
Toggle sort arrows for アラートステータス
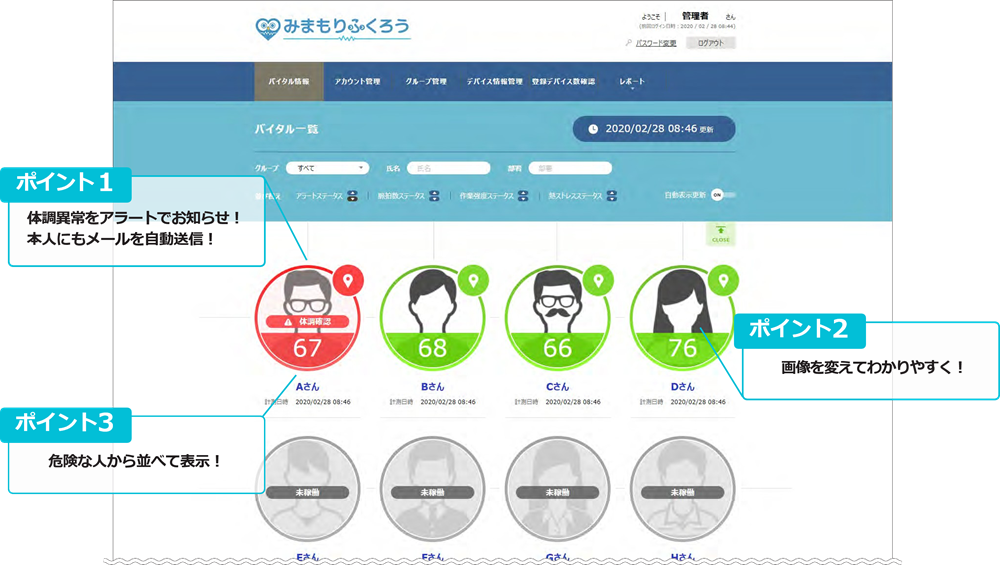(x=352, y=196)
